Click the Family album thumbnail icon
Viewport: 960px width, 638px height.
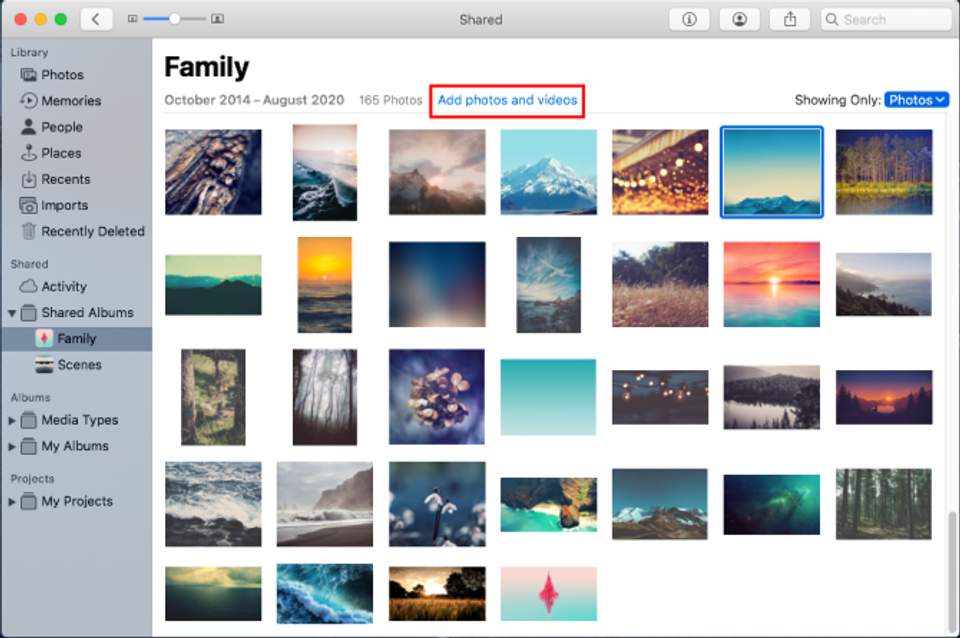tap(44, 339)
